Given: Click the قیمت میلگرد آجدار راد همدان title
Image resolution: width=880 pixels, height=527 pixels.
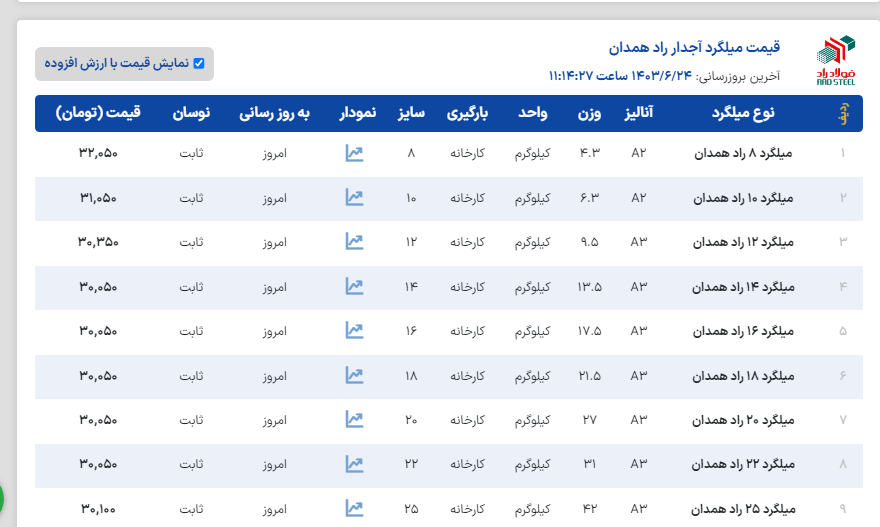Looking at the screenshot, I should coord(694,47).
